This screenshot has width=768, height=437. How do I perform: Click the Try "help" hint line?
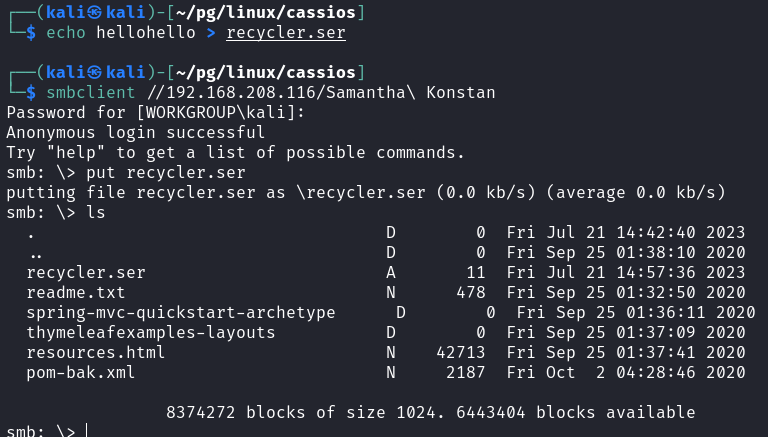[236, 153]
